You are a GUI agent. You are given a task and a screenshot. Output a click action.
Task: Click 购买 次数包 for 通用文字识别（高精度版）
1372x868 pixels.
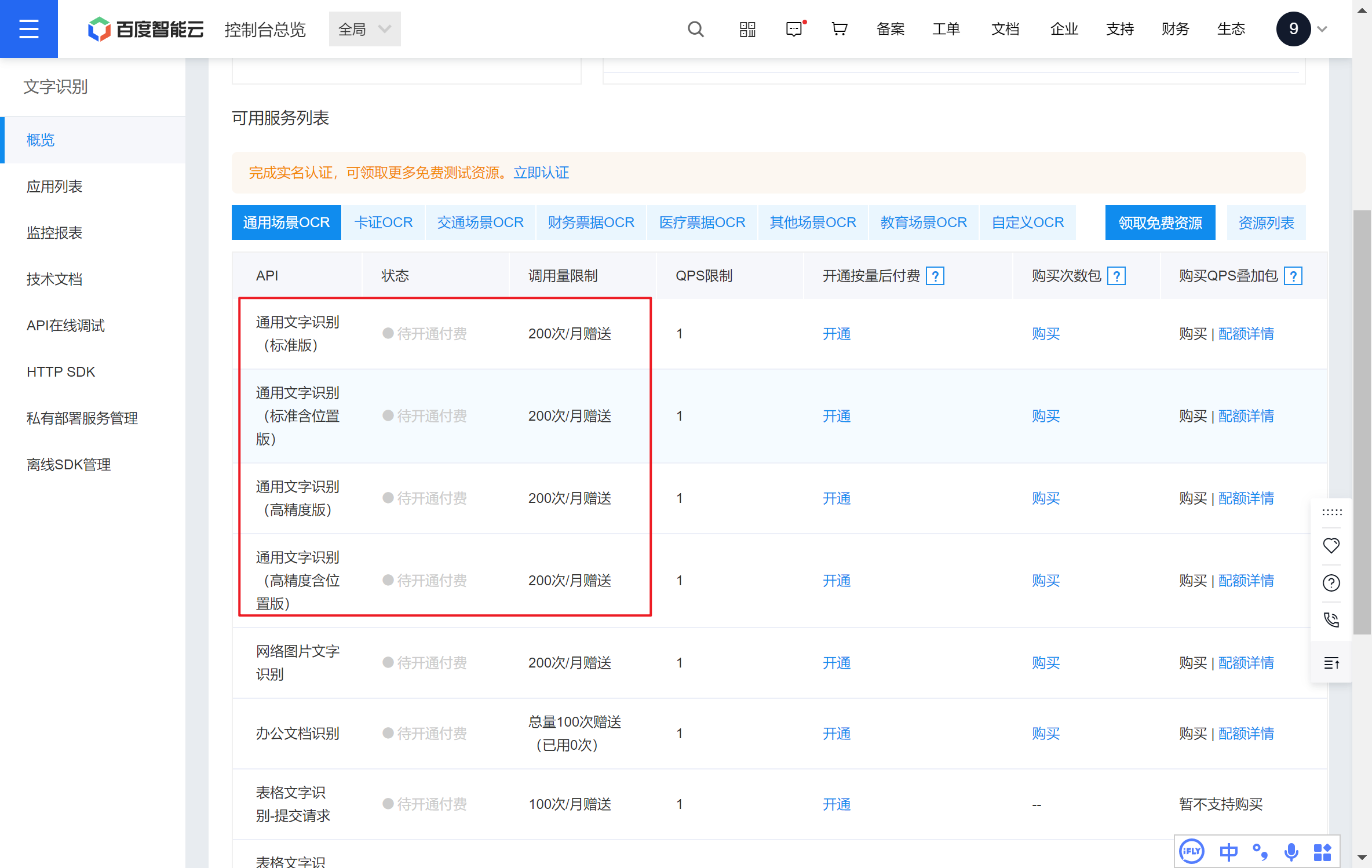(x=1046, y=498)
